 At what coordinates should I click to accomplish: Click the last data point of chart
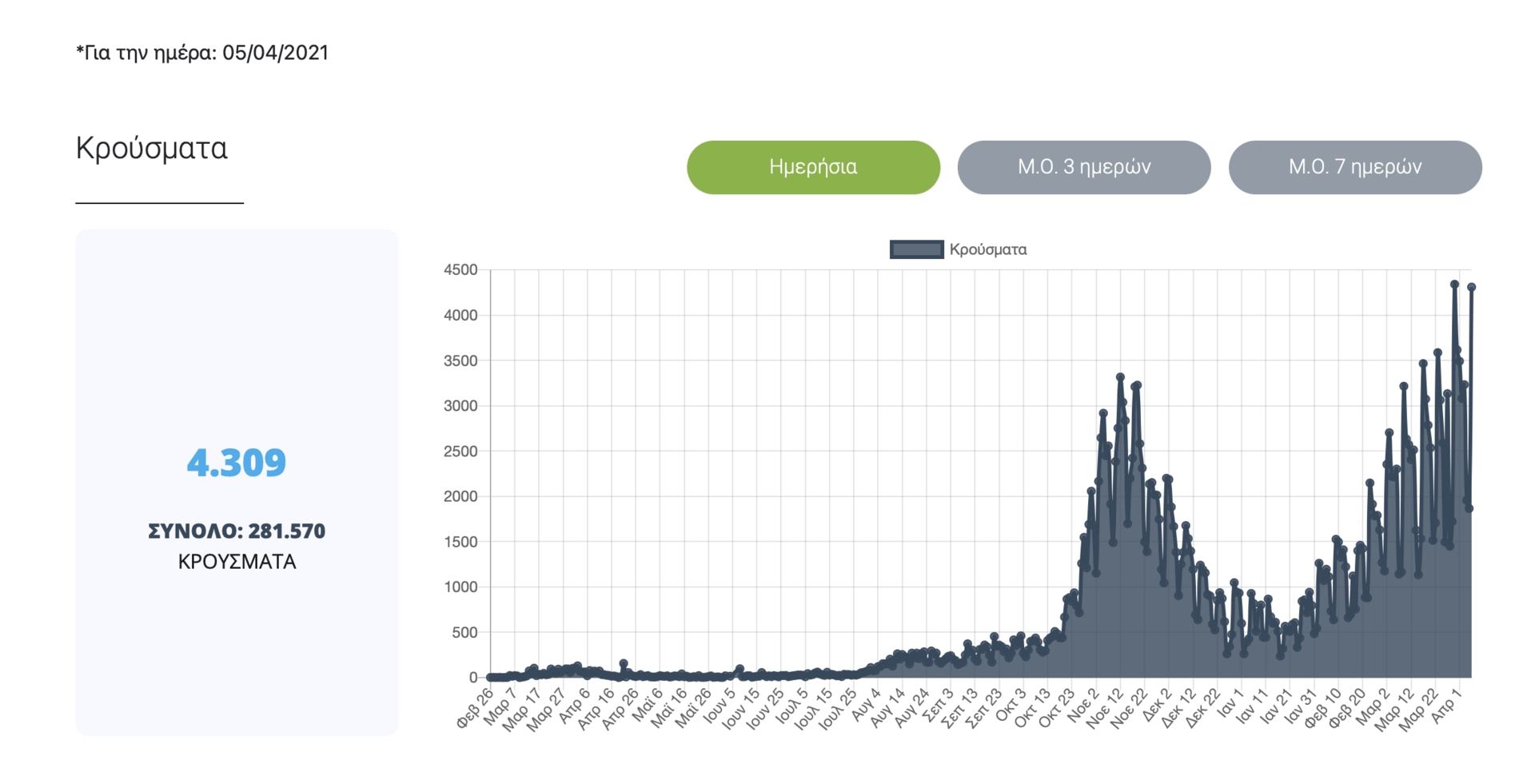[x=1471, y=287]
